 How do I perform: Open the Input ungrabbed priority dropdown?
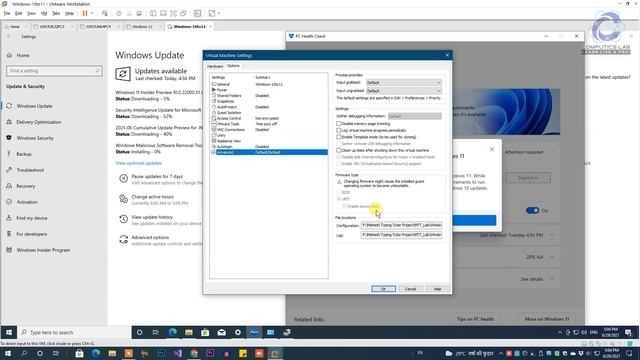[404, 91]
